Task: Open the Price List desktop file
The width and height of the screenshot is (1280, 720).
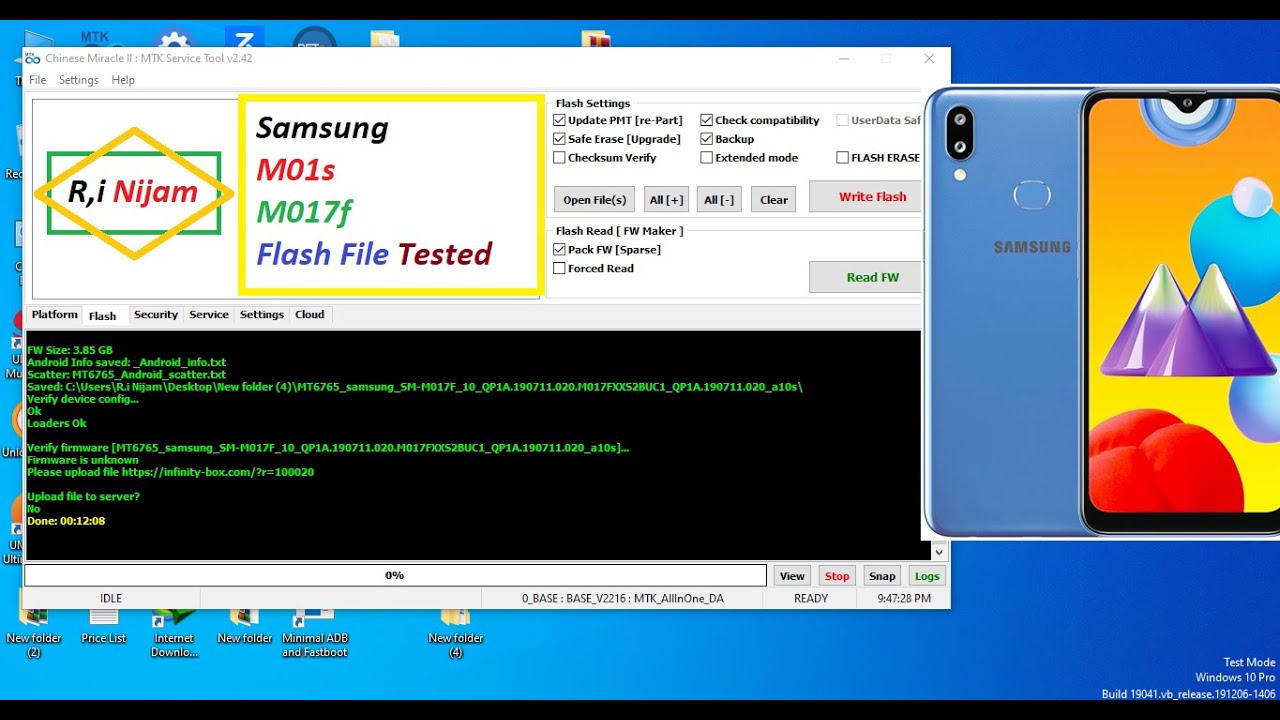Action: tap(104, 624)
